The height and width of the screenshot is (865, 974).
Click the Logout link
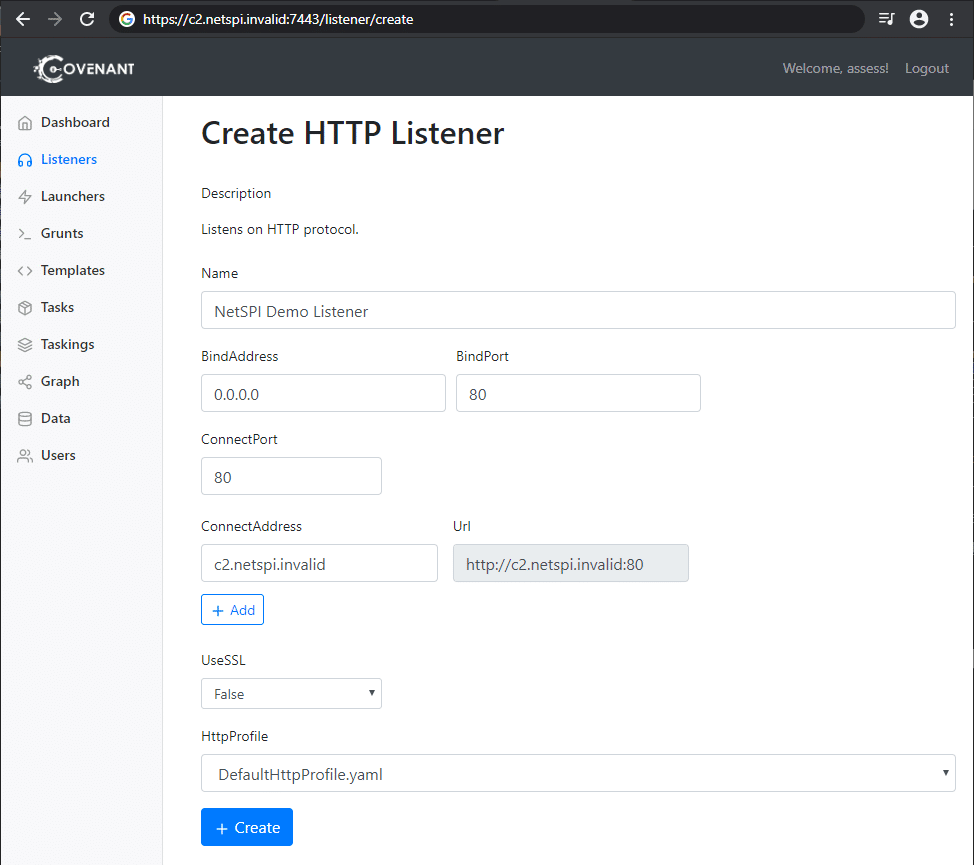point(927,68)
